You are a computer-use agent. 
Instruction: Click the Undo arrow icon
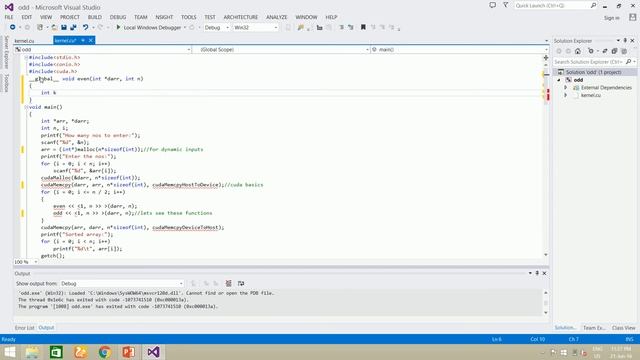(x=85, y=27)
